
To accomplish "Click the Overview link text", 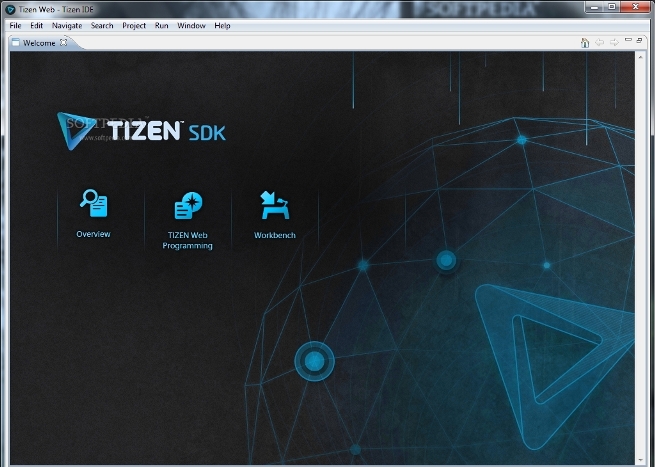I will [x=93, y=234].
